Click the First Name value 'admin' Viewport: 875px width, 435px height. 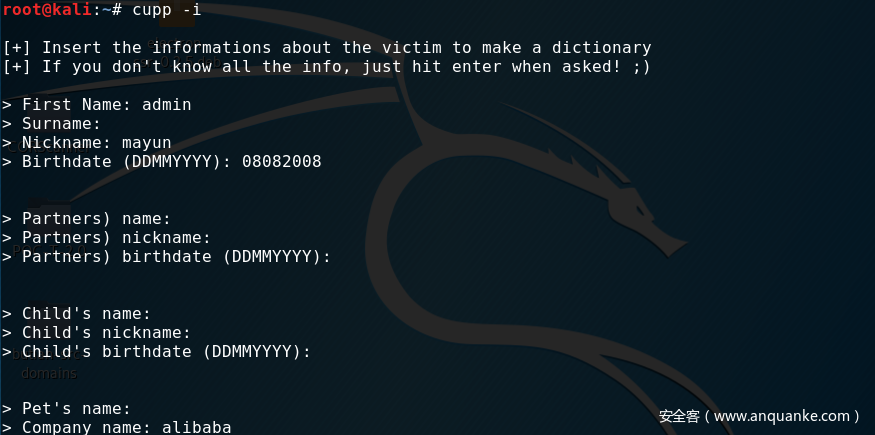pyautogui.click(x=167, y=105)
